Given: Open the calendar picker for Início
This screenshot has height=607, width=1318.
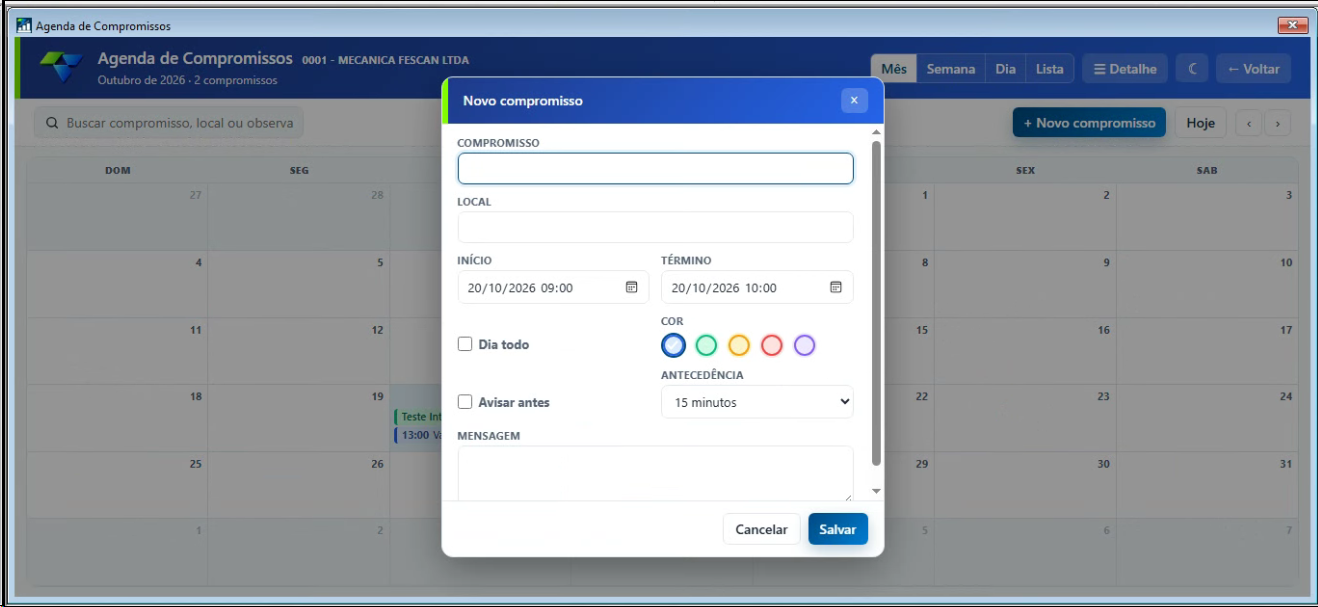Looking at the screenshot, I should pos(632,287).
